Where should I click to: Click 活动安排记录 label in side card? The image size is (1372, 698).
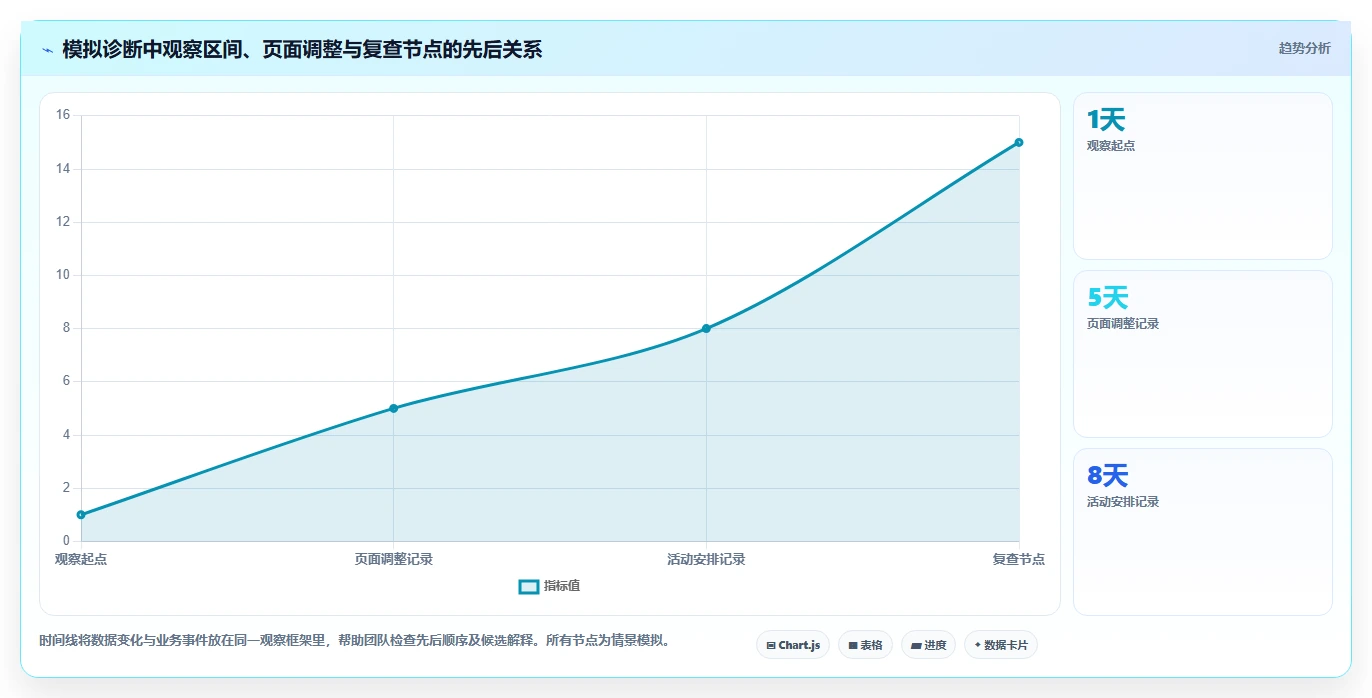(x=1123, y=501)
